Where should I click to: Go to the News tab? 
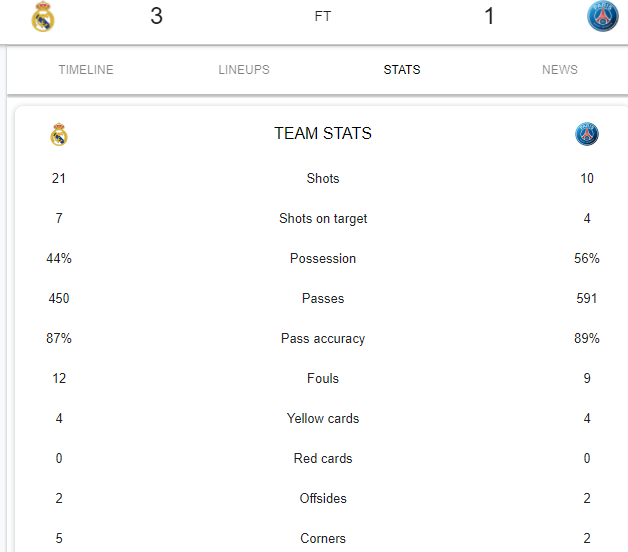[x=560, y=70]
